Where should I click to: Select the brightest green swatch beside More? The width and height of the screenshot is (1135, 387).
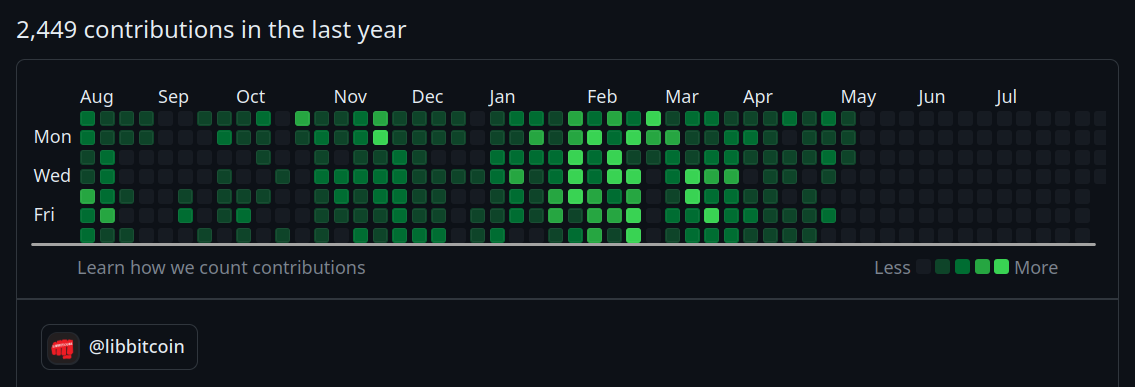(1001, 266)
